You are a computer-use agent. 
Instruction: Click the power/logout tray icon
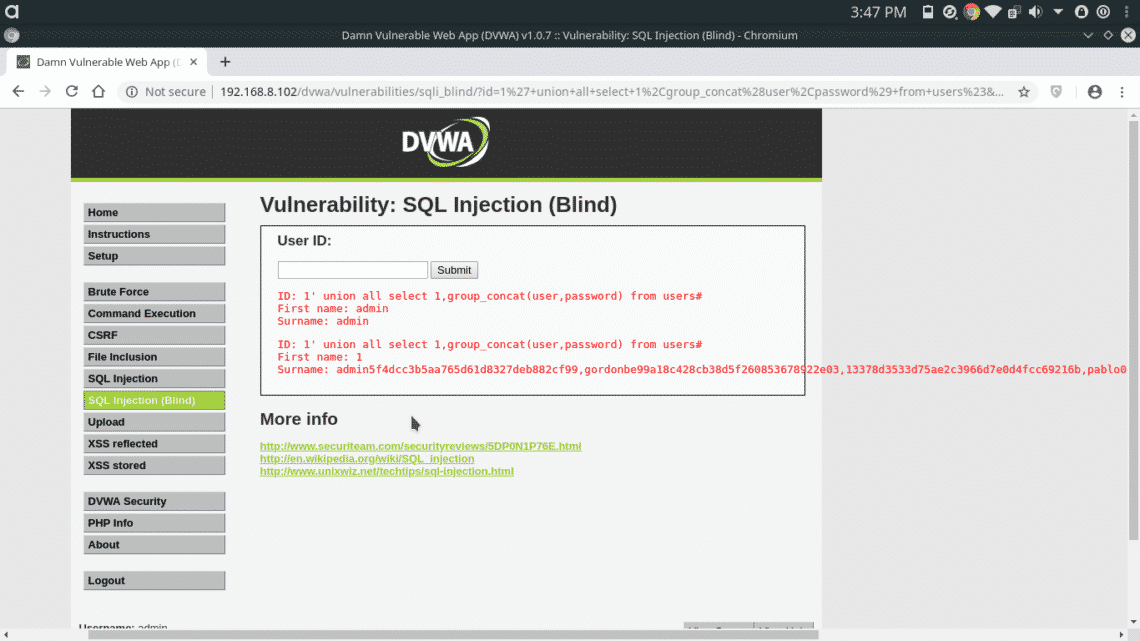1103,12
